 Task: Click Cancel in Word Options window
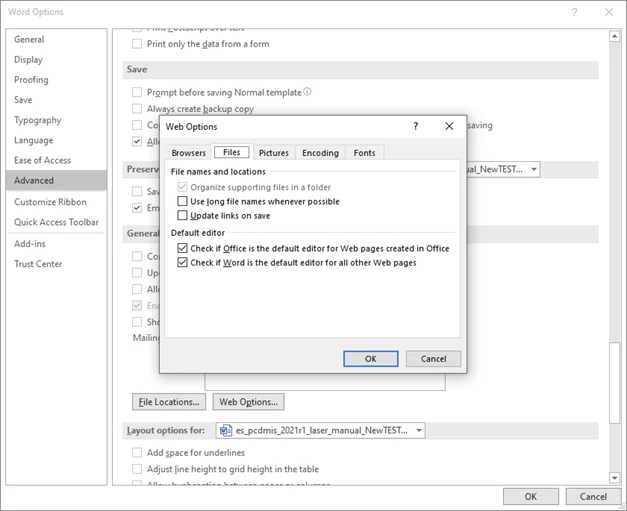(x=593, y=497)
